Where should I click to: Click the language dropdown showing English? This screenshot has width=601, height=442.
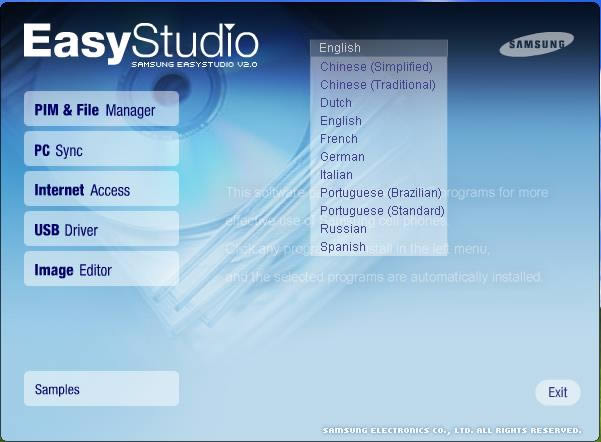[x=379, y=48]
